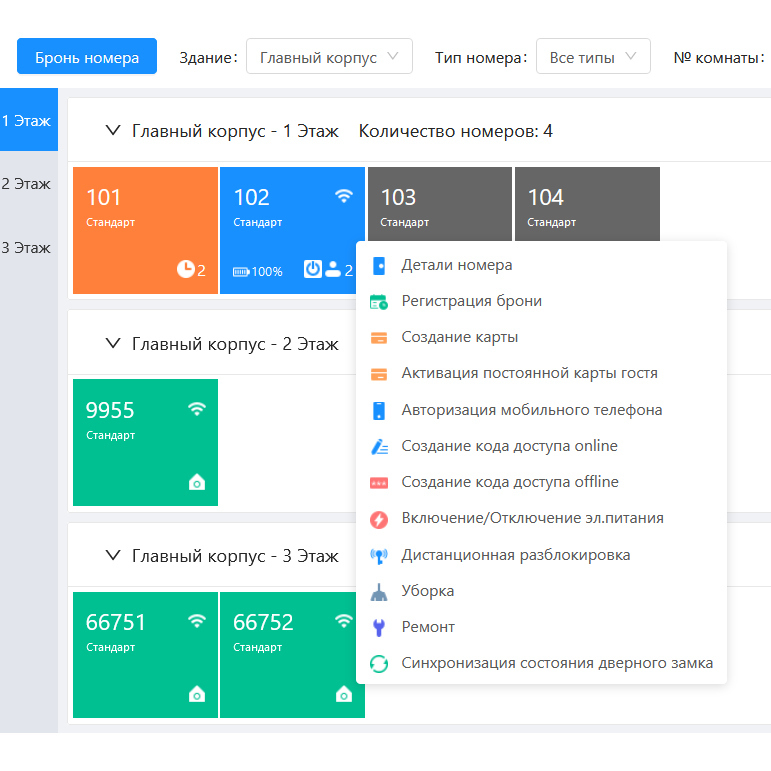The height and width of the screenshot is (771, 771).
Task: Collapse the Главный корпус - 1 Этаж section
Action: tap(113, 131)
